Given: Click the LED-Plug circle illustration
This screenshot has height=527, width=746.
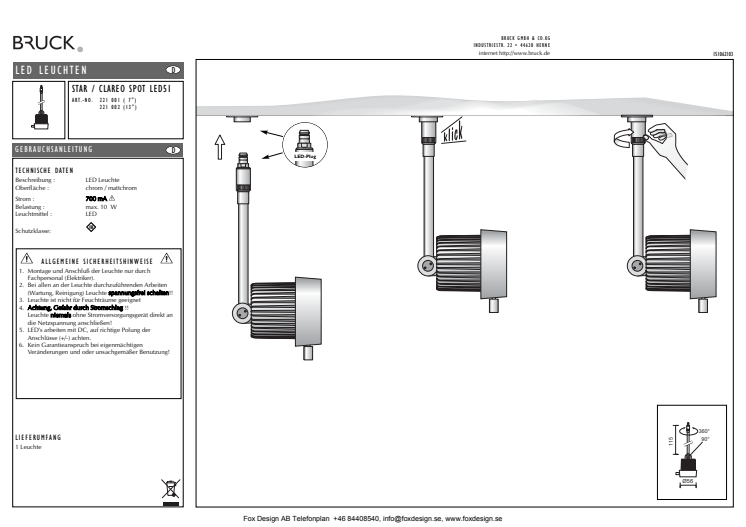Looking at the screenshot, I should [x=304, y=145].
